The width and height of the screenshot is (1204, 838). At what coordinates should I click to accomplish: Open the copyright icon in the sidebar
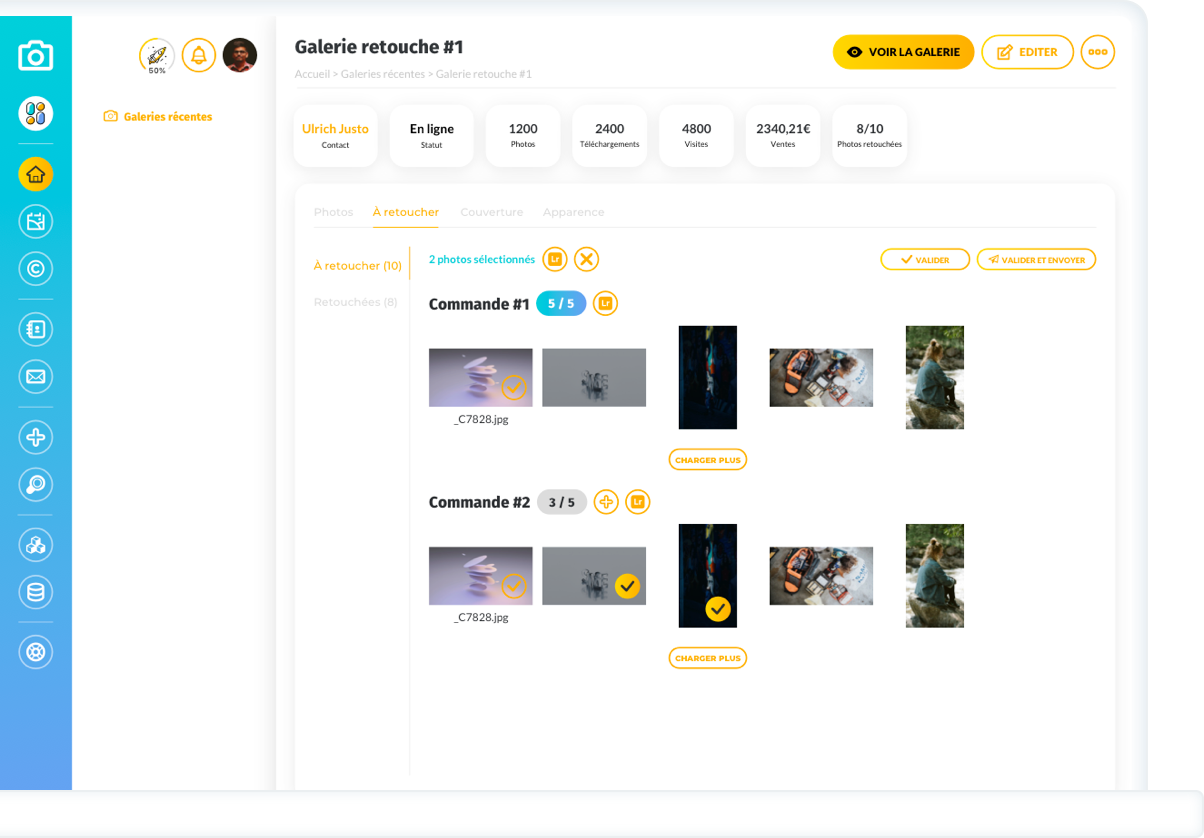pos(36,269)
